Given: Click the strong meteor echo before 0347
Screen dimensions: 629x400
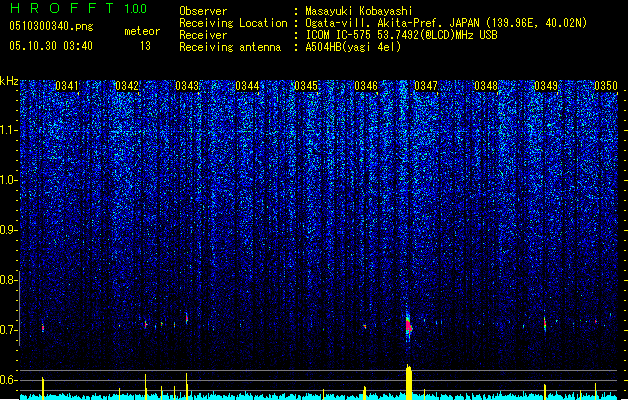Looking at the screenshot, I should pos(408,326).
